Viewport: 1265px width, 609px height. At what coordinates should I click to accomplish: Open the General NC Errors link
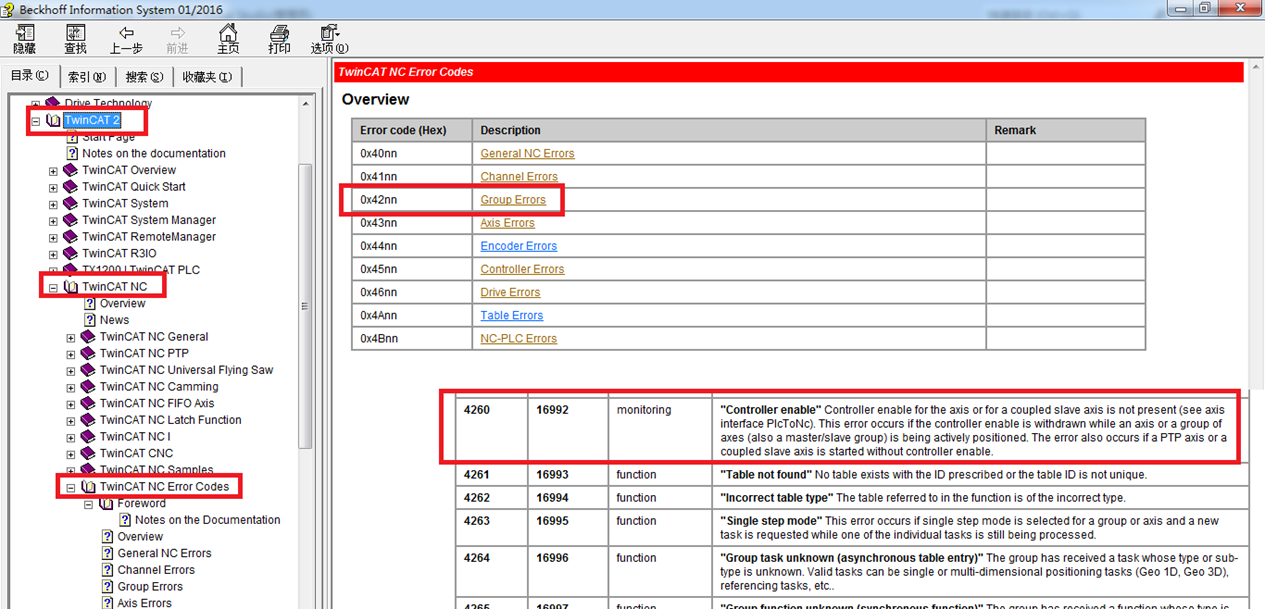click(527, 154)
